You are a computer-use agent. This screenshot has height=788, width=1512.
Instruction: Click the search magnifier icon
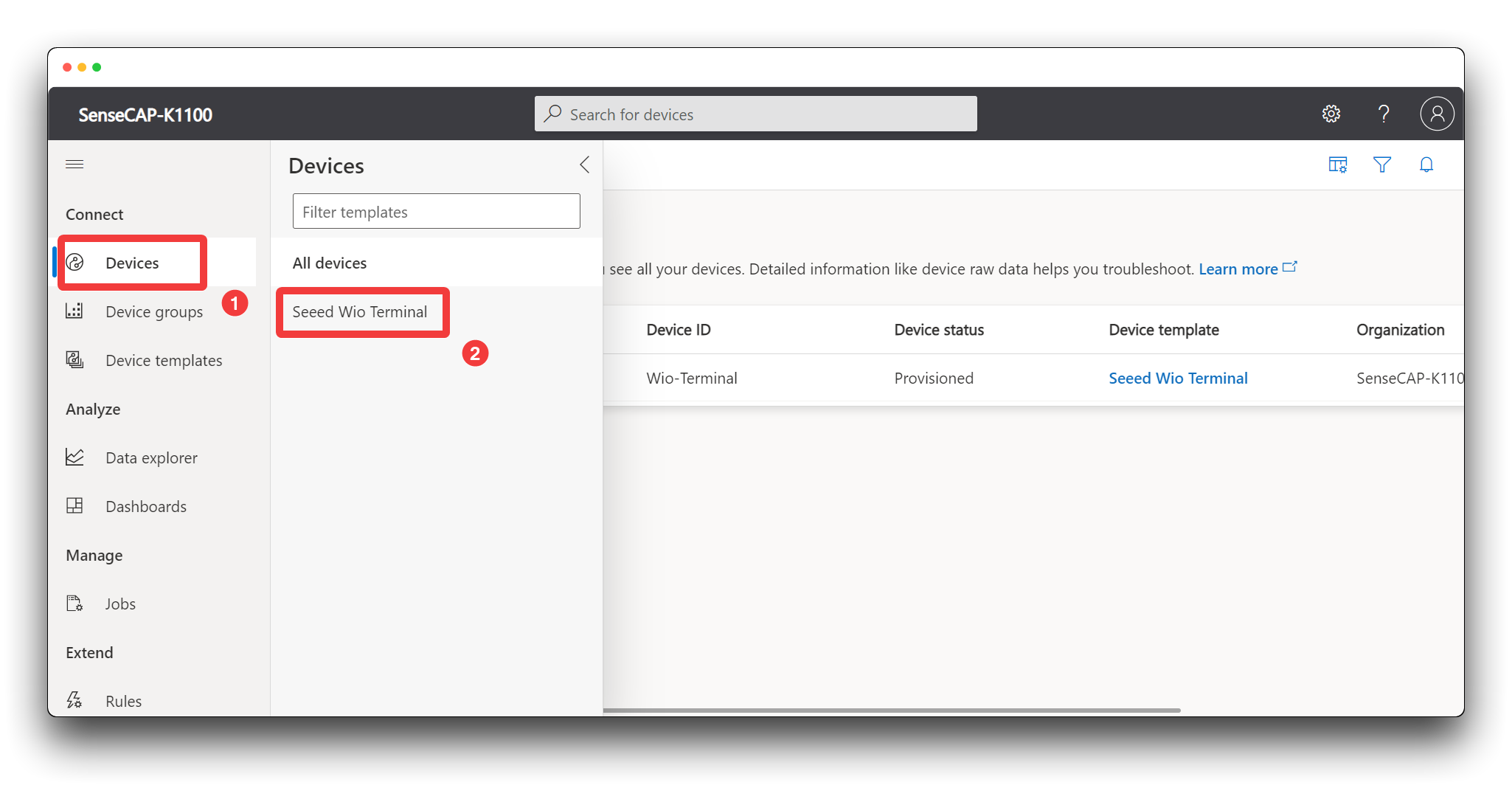pyautogui.click(x=552, y=114)
